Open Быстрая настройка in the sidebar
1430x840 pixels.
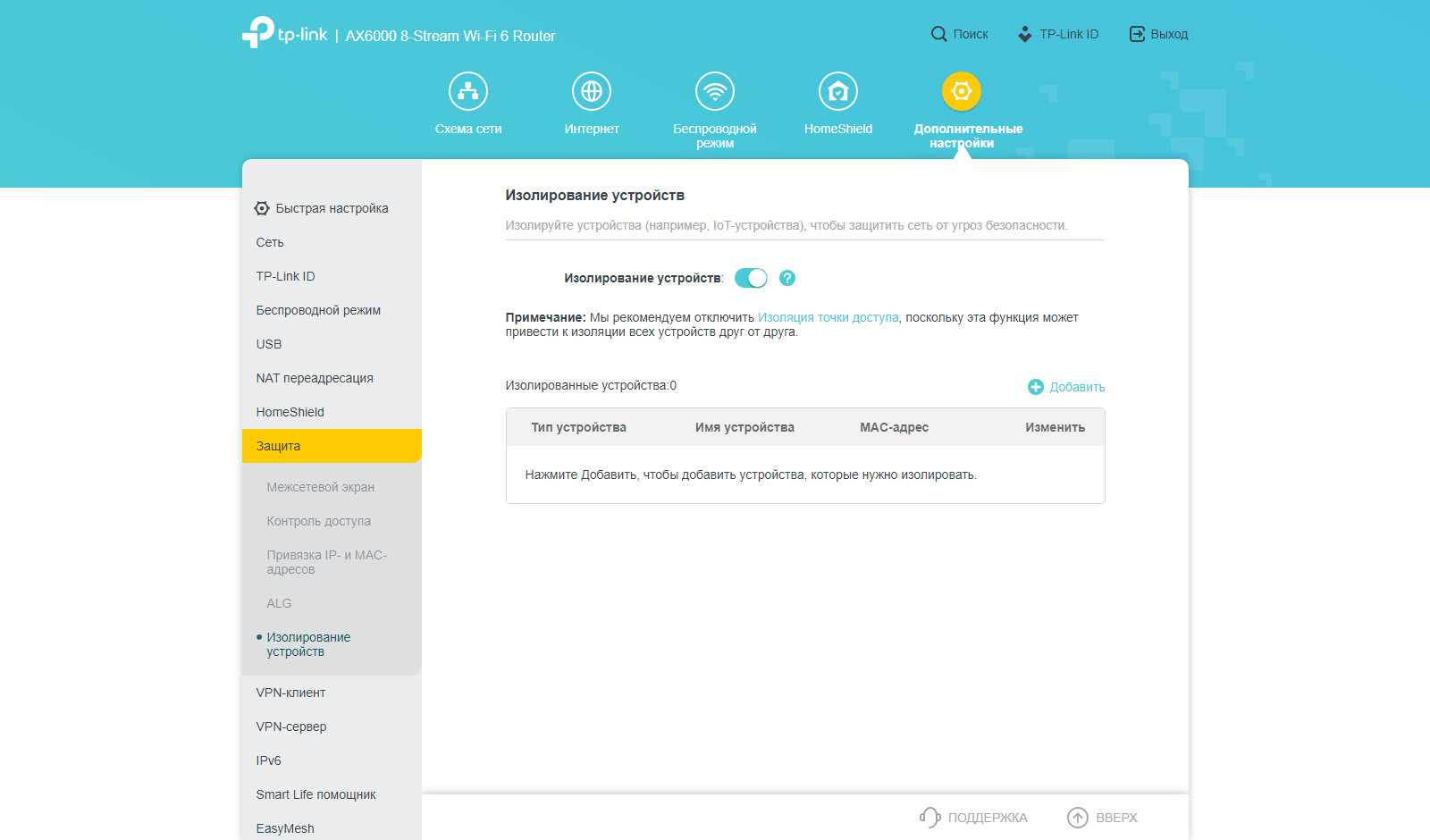(332, 208)
